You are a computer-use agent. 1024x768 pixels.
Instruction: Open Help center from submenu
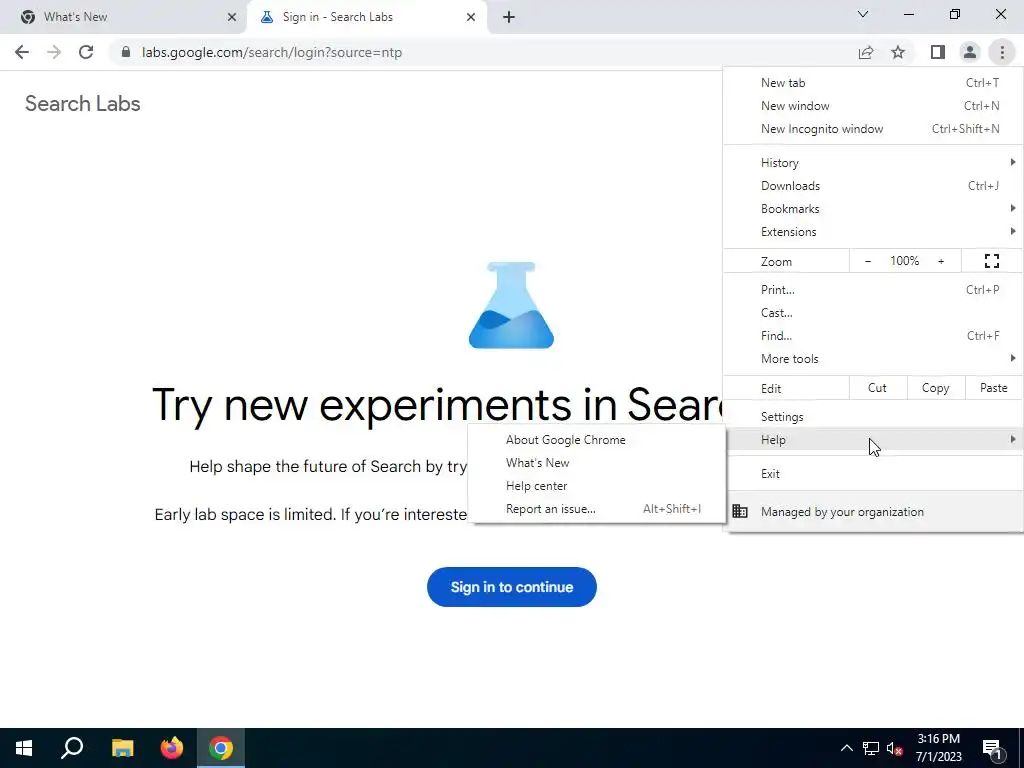[x=597, y=485]
